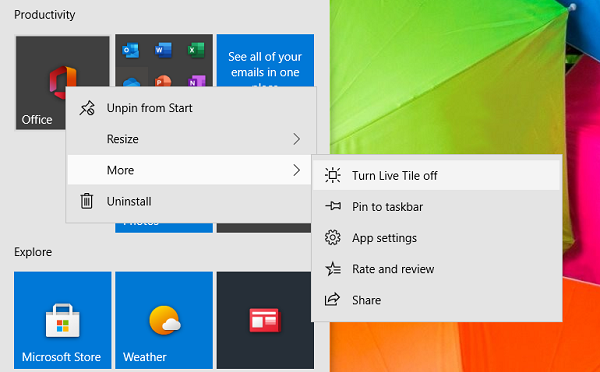Expand the Resize submenu arrow
The height and width of the screenshot is (372, 600).
click(x=297, y=139)
